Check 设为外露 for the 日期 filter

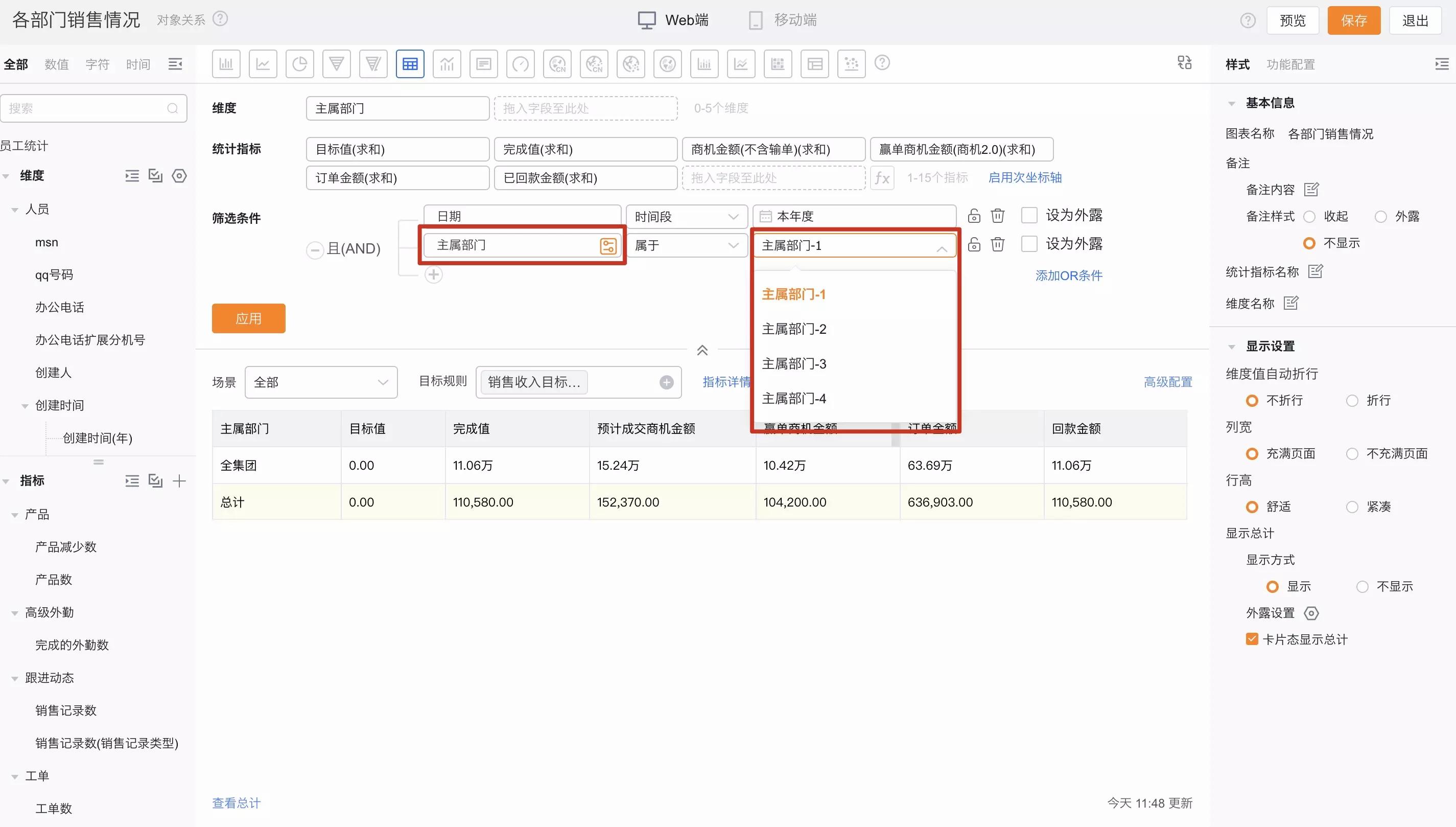pos(1029,215)
